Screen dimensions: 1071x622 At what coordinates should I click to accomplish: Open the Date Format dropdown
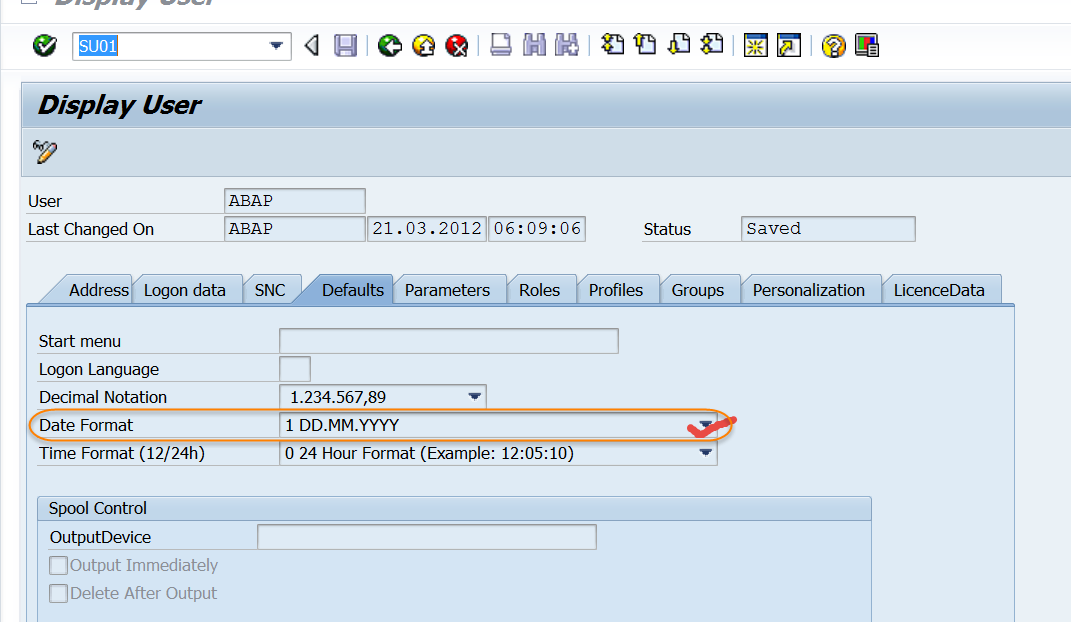pyautogui.click(x=706, y=425)
